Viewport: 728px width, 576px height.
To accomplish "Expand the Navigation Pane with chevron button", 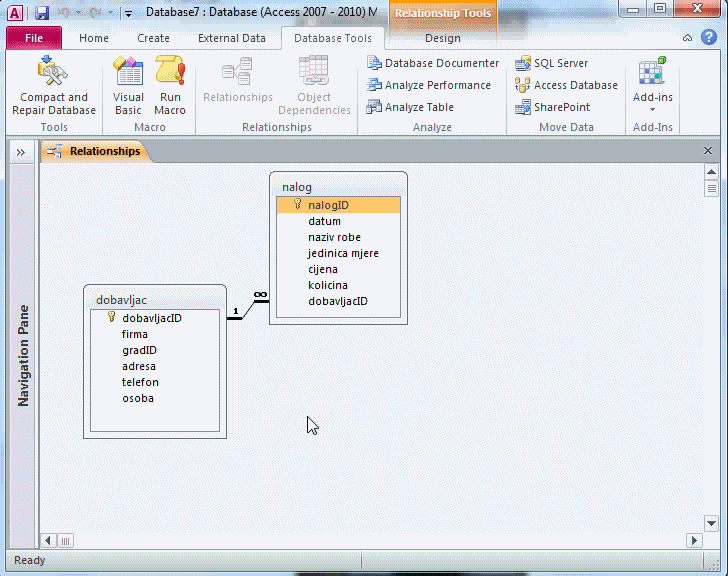I will coord(21,152).
